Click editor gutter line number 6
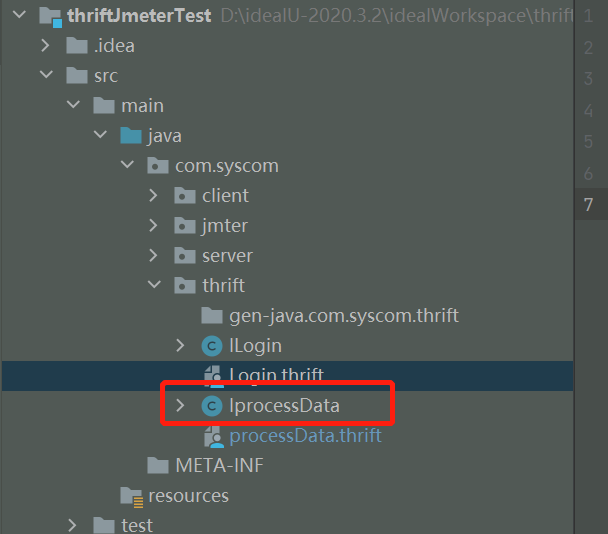This screenshot has width=608, height=534. tap(588, 173)
